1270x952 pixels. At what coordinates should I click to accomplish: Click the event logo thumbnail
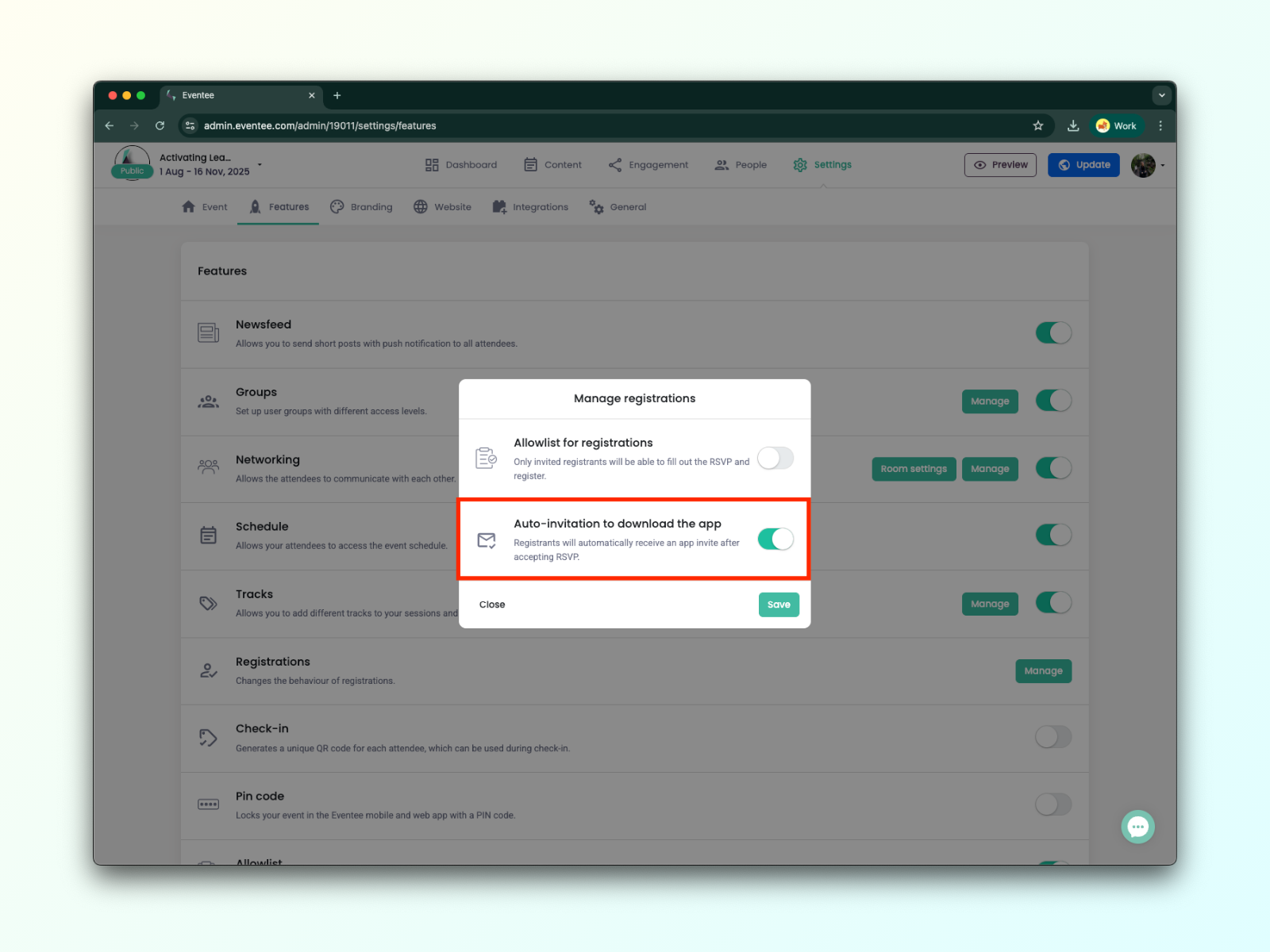(x=132, y=163)
